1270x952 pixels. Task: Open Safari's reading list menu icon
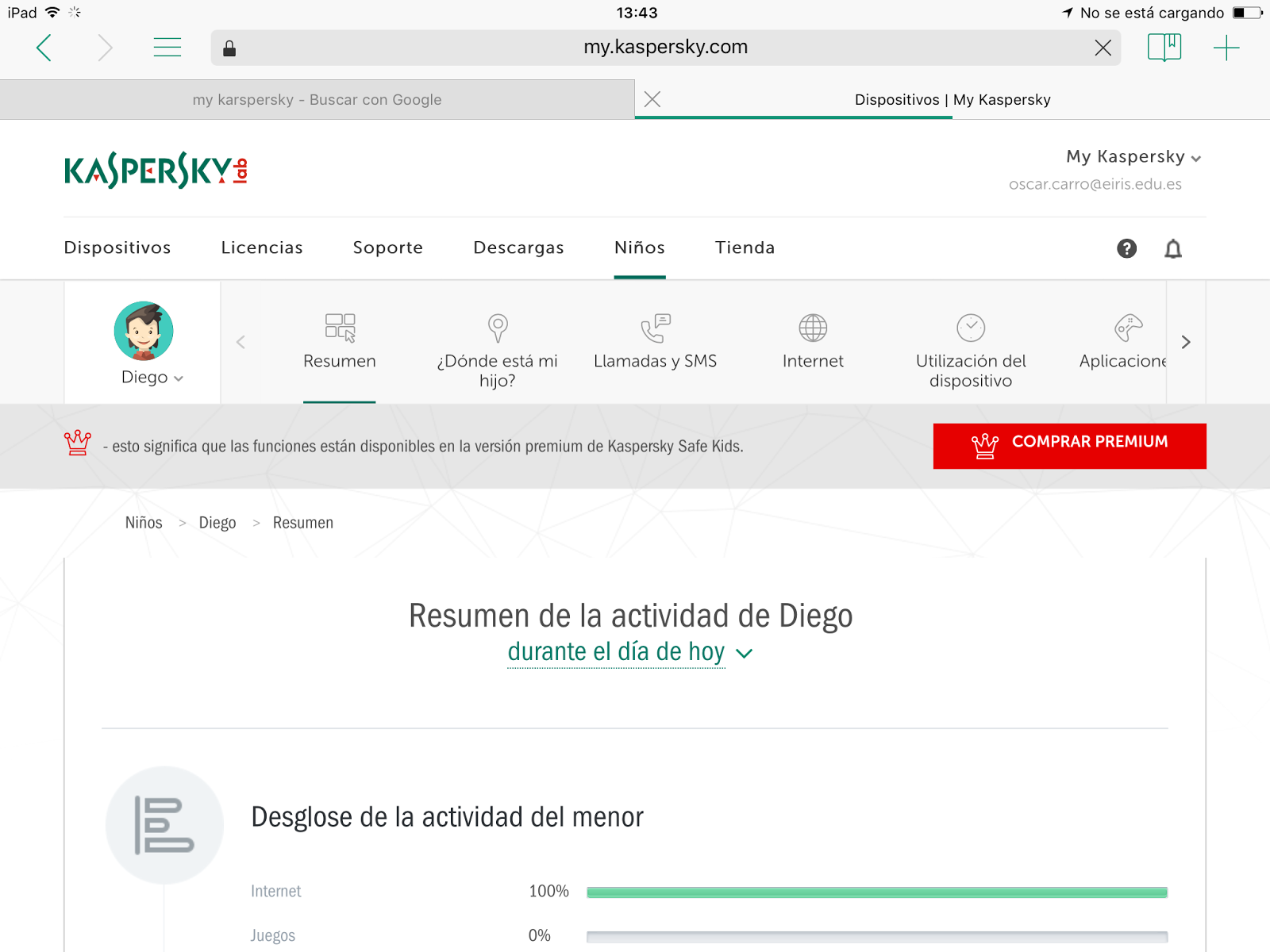click(167, 48)
